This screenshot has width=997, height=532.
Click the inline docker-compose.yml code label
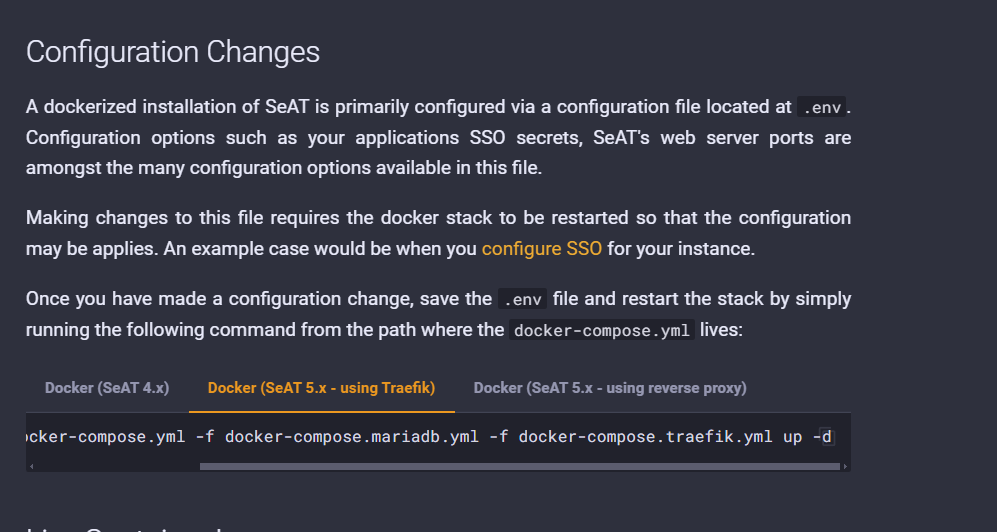click(602, 331)
